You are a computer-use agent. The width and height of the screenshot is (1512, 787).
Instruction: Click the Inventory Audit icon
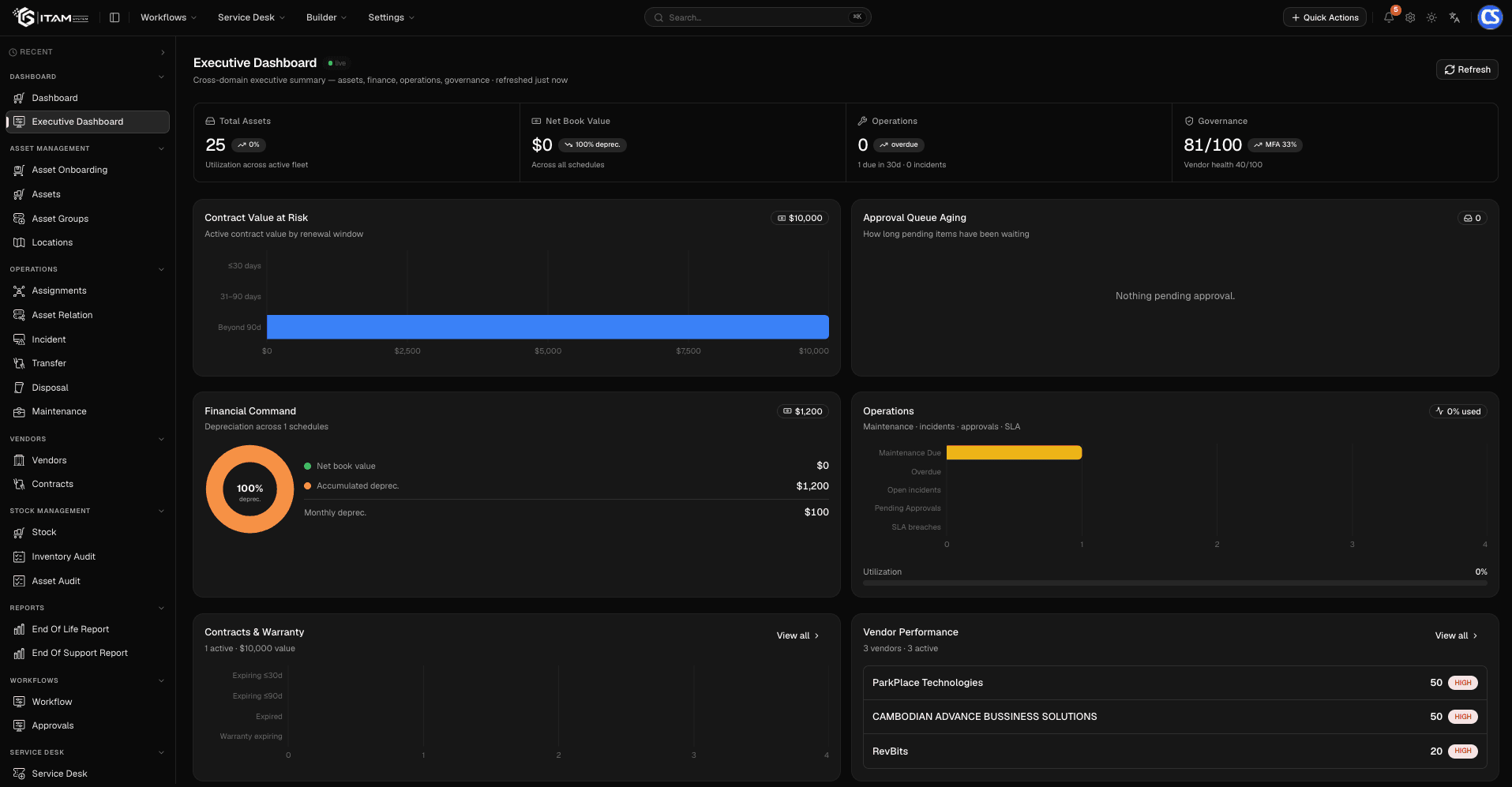[19, 557]
